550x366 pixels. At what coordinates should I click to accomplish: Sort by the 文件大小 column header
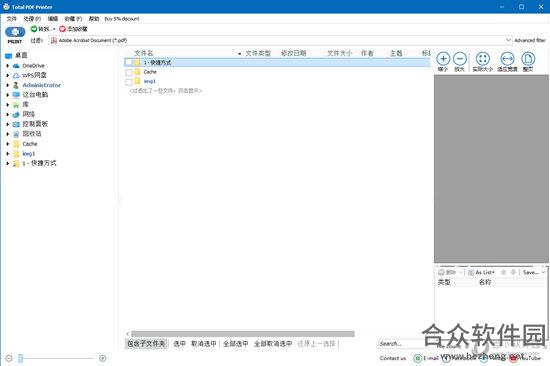tap(340, 53)
